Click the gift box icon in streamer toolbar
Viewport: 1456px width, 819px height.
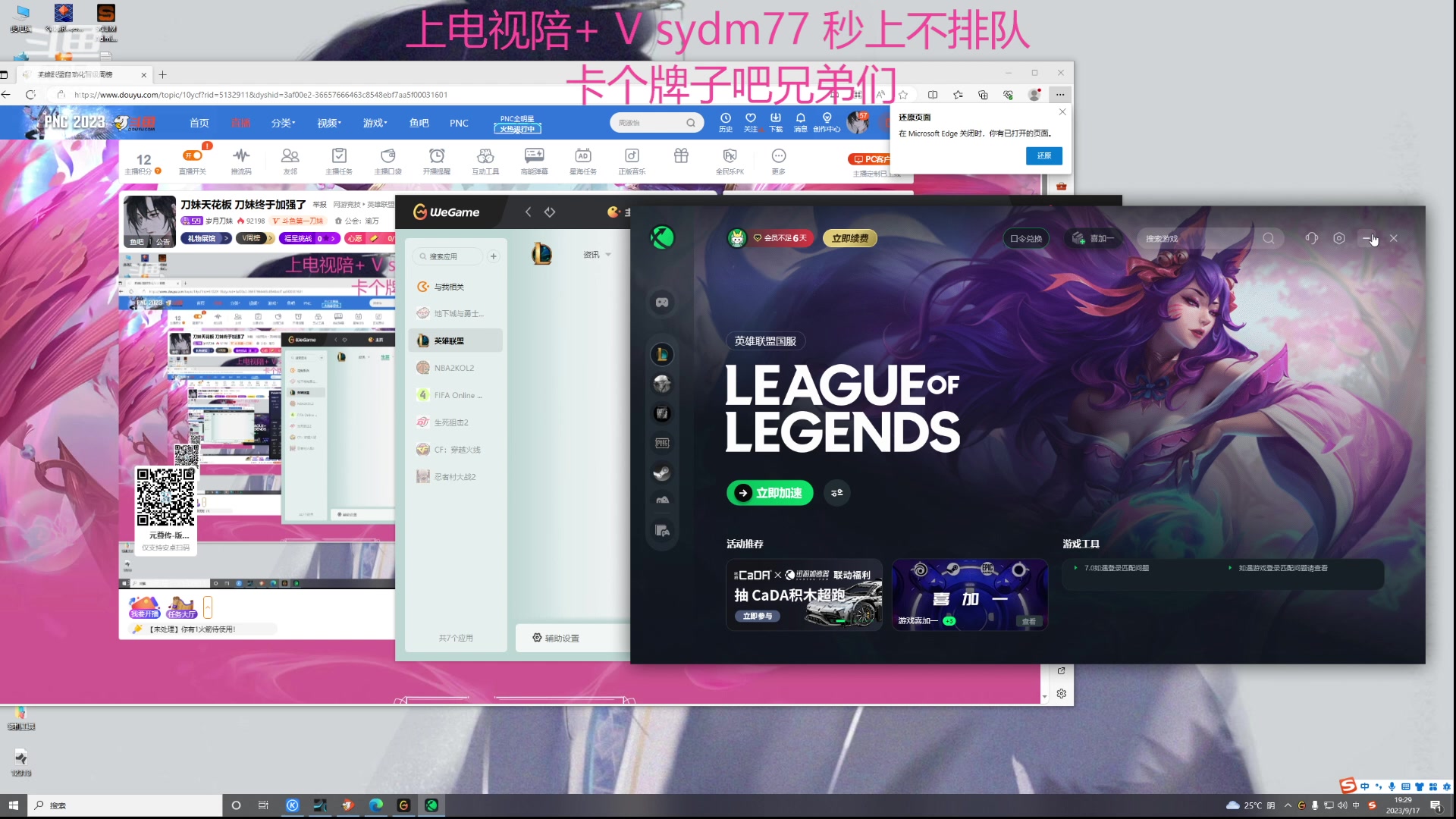681,155
